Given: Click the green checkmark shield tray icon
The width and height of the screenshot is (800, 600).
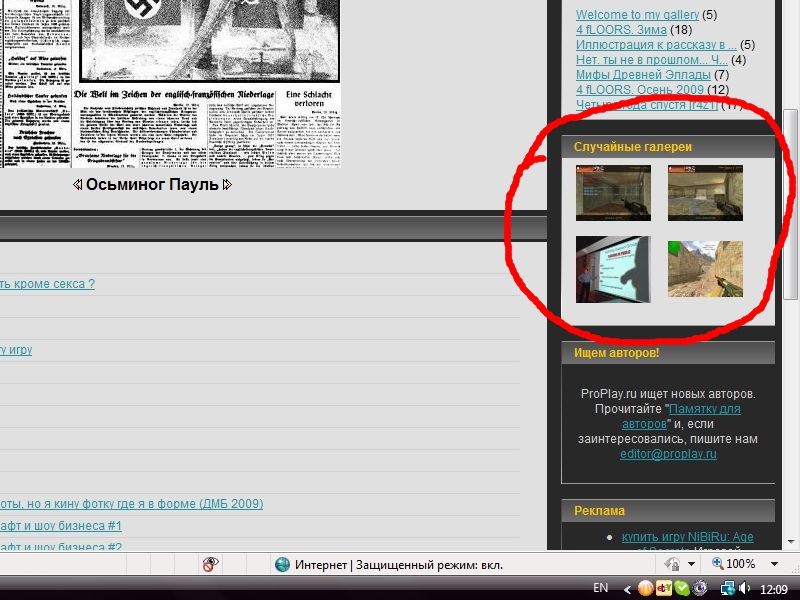Looking at the screenshot, I should 681,589.
